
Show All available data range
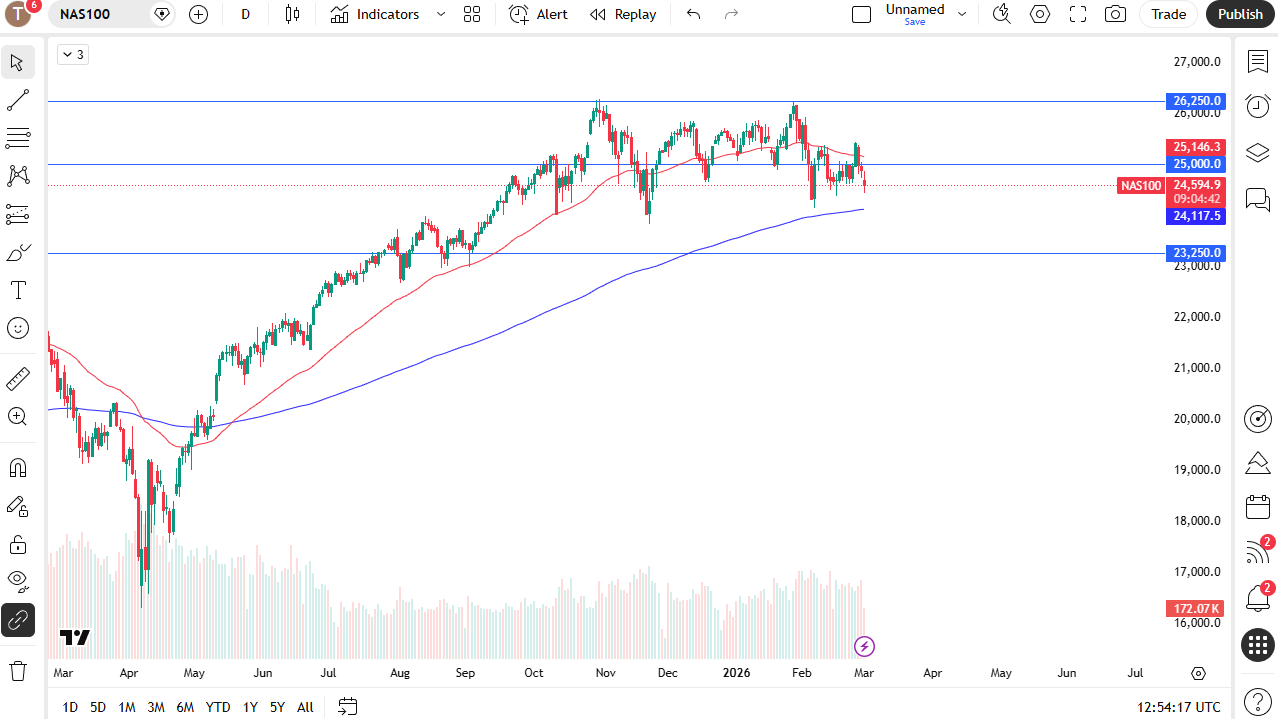(x=305, y=707)
